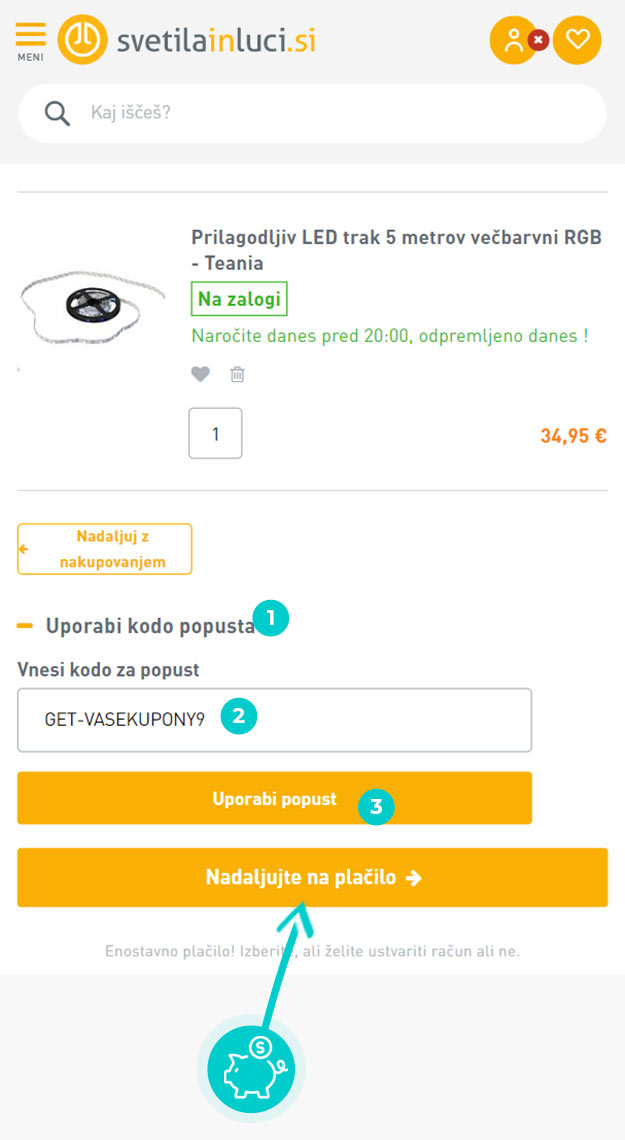
Task: Collapse the Uporabi kodo popusta section
Action: coord(150,626)
